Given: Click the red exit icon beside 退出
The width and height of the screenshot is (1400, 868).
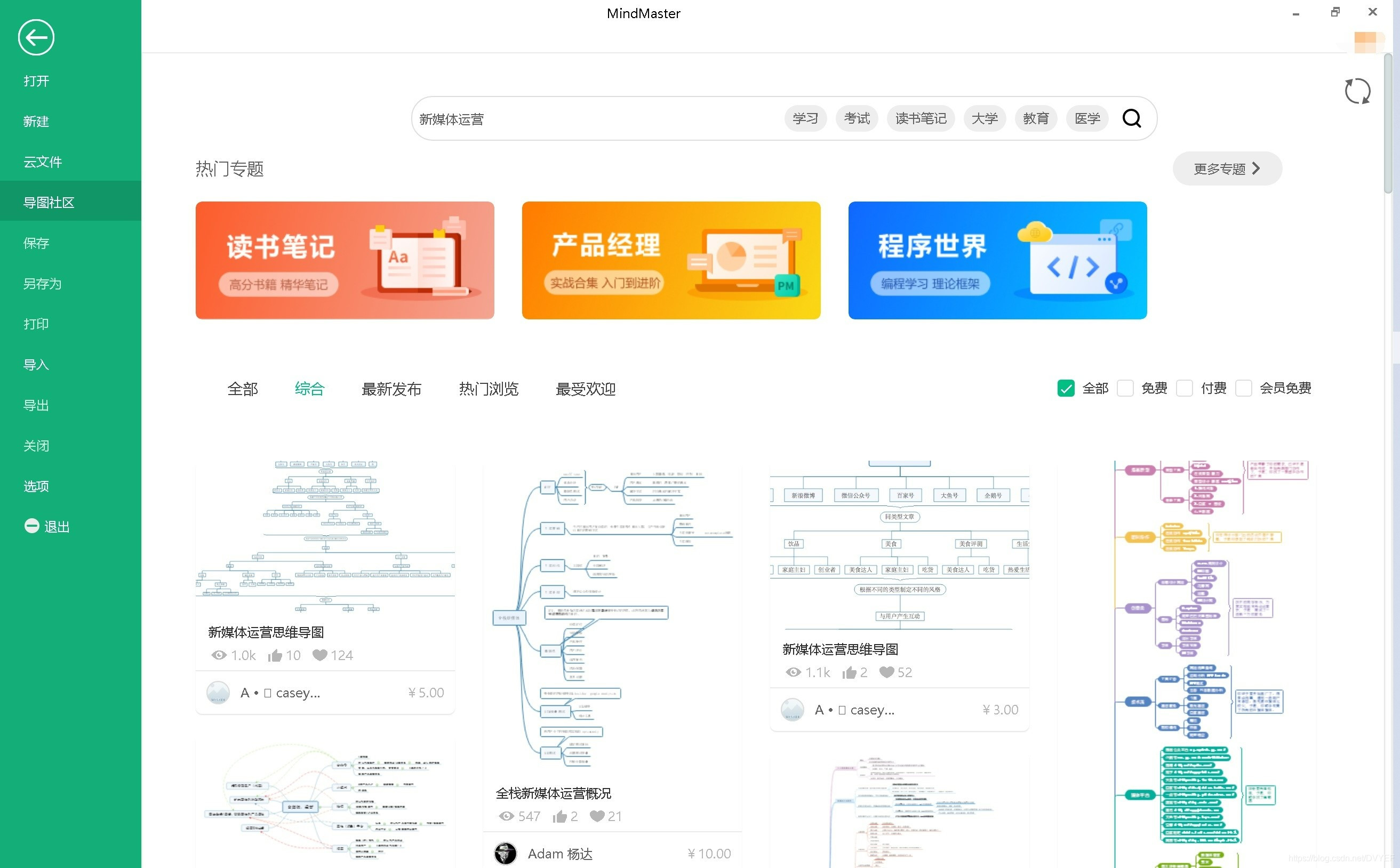Looking at the screenshot, I should coord(31,526).
